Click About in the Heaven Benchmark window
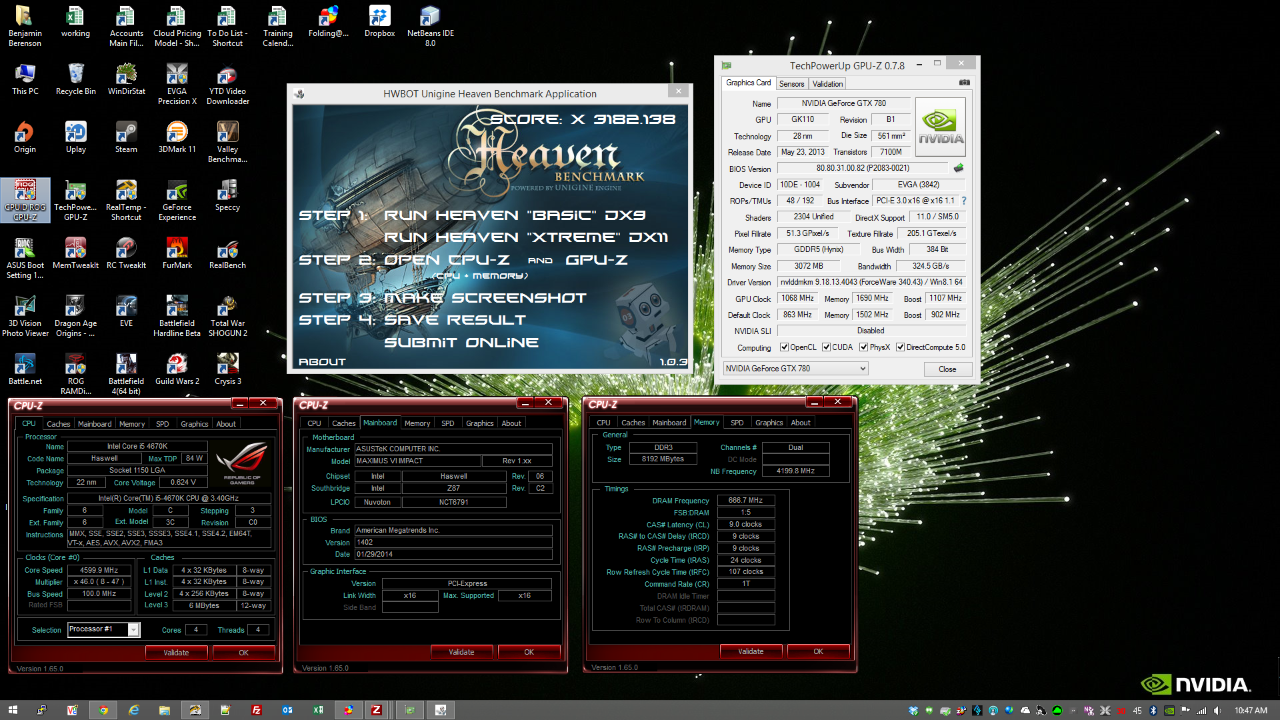This screenshot has height=720, width=1280. click(x=322, y=362)
